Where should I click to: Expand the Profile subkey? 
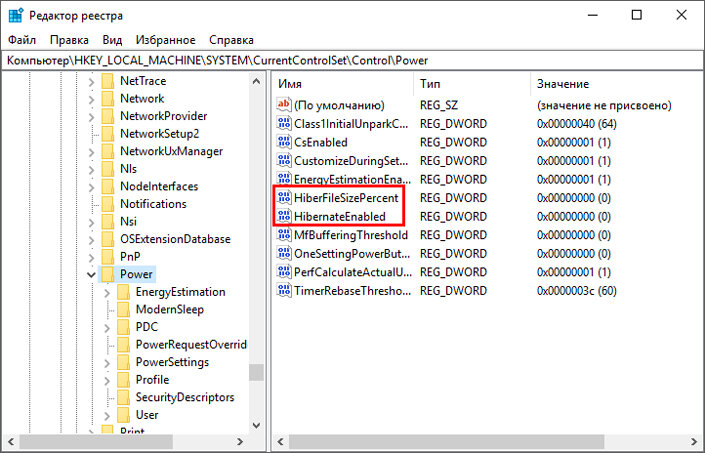107,380
